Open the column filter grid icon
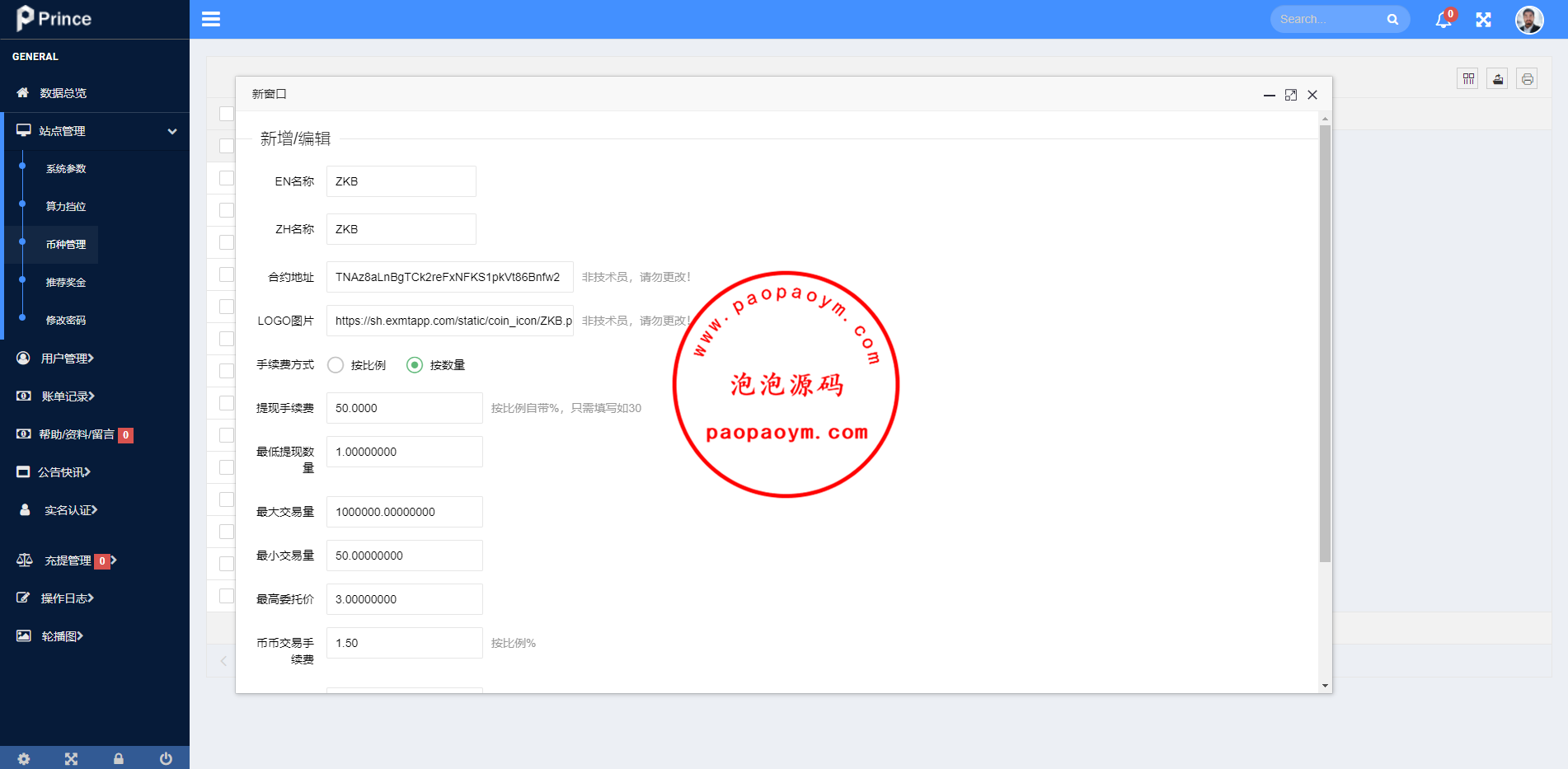 point(1467,79)
